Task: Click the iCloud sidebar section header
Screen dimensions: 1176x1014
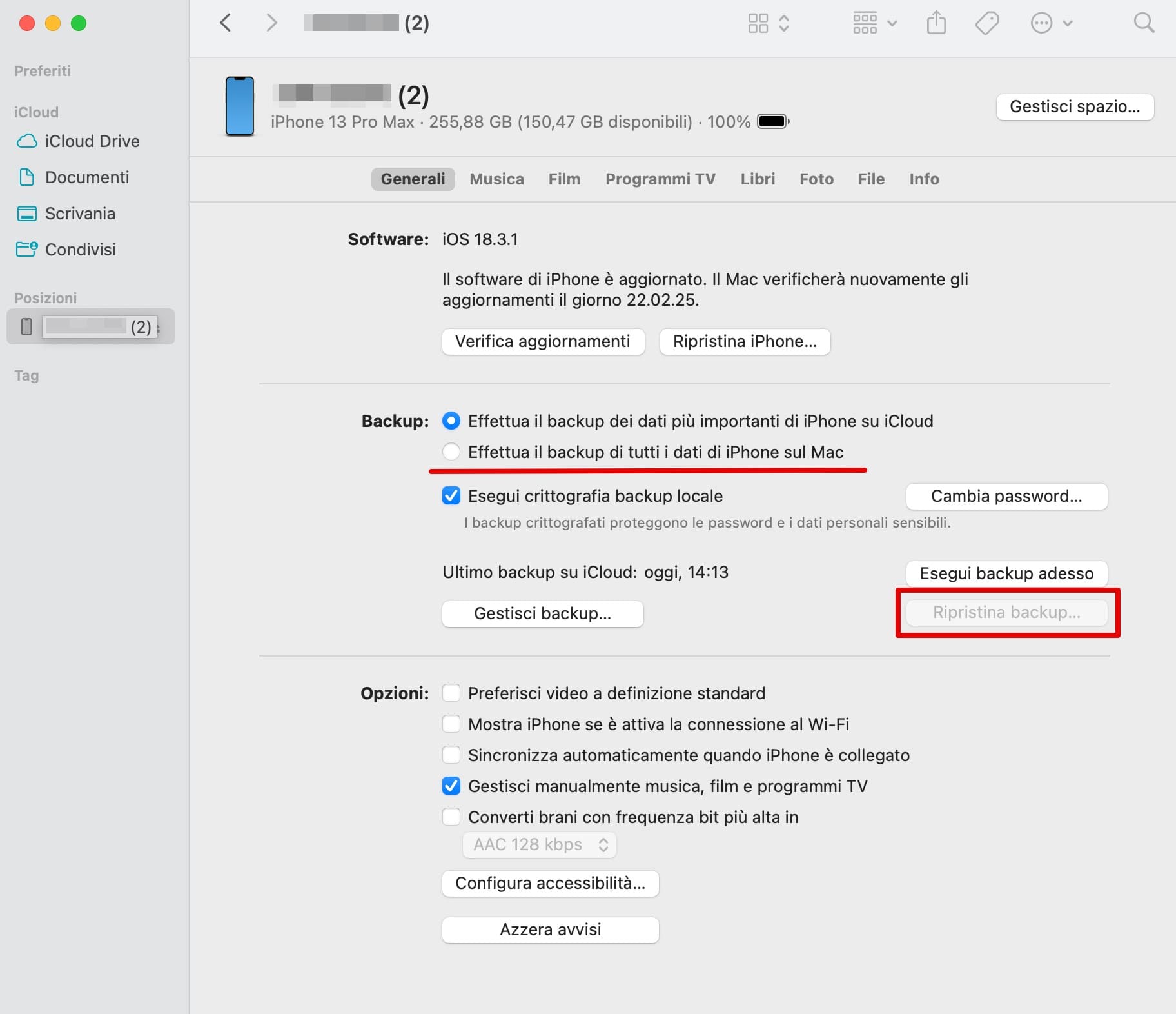Action: [x=36, y=112]
